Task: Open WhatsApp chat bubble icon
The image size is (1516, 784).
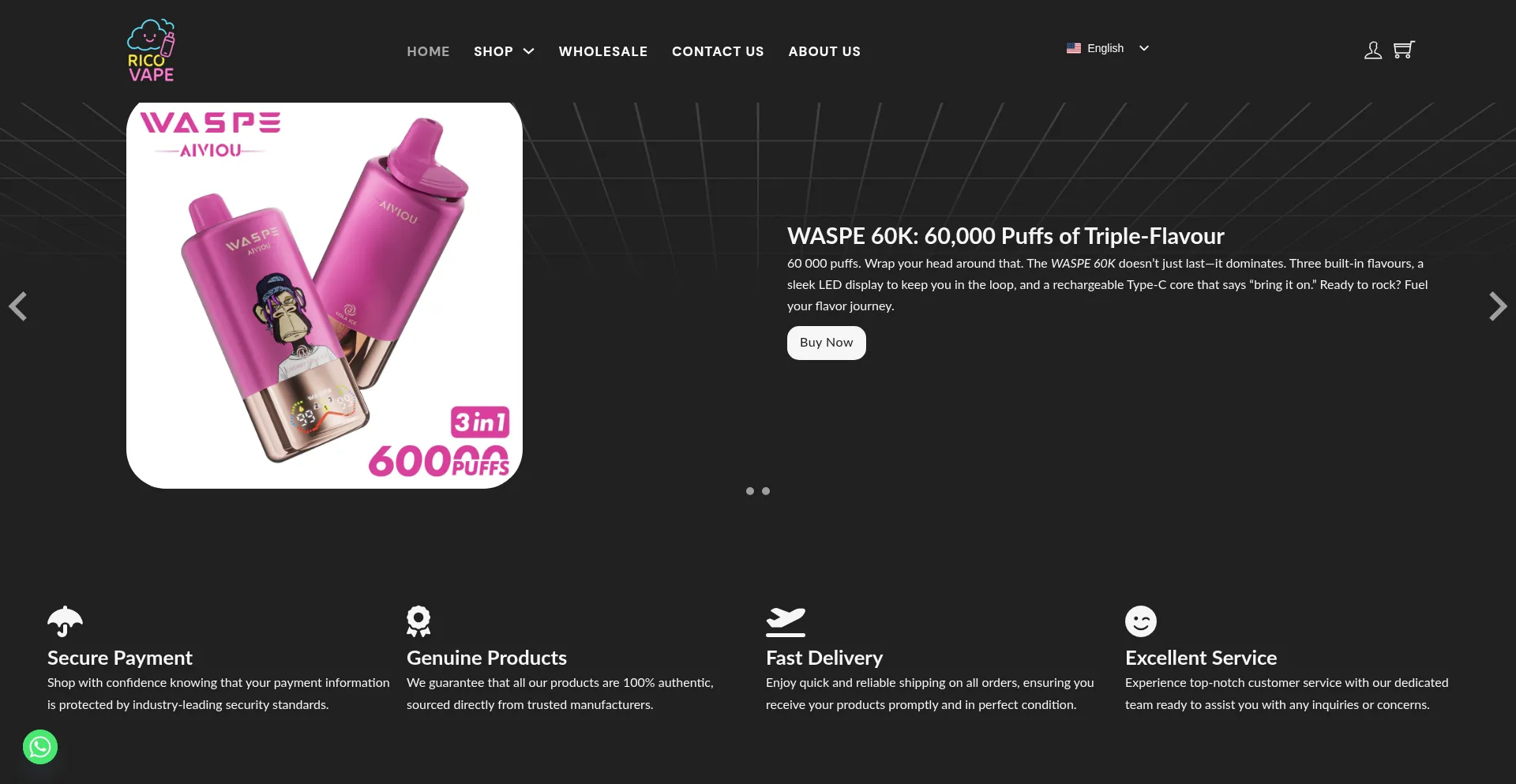Action: 40,747
